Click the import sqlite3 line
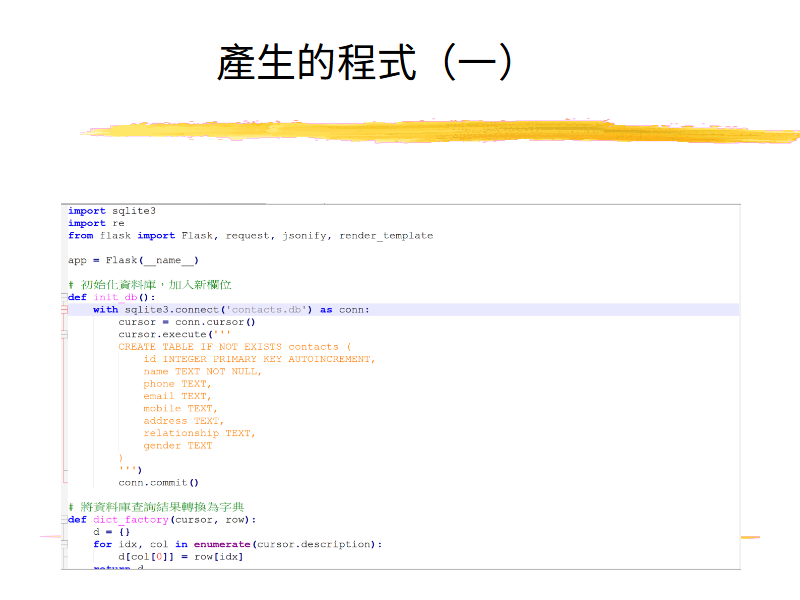Viewport: 800px width, 600px height. (x=112, y=211)
